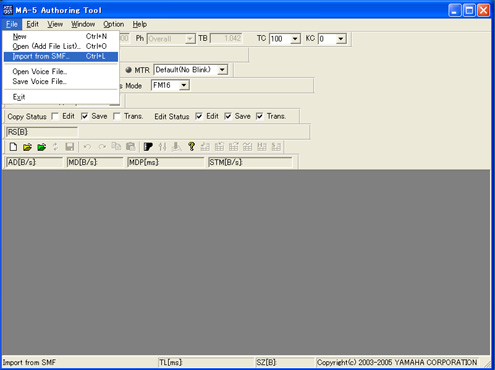The width and height of the screenshot is (495, 370).
Task: Open the TC 100 dropdown
Action: pos(295,39)
